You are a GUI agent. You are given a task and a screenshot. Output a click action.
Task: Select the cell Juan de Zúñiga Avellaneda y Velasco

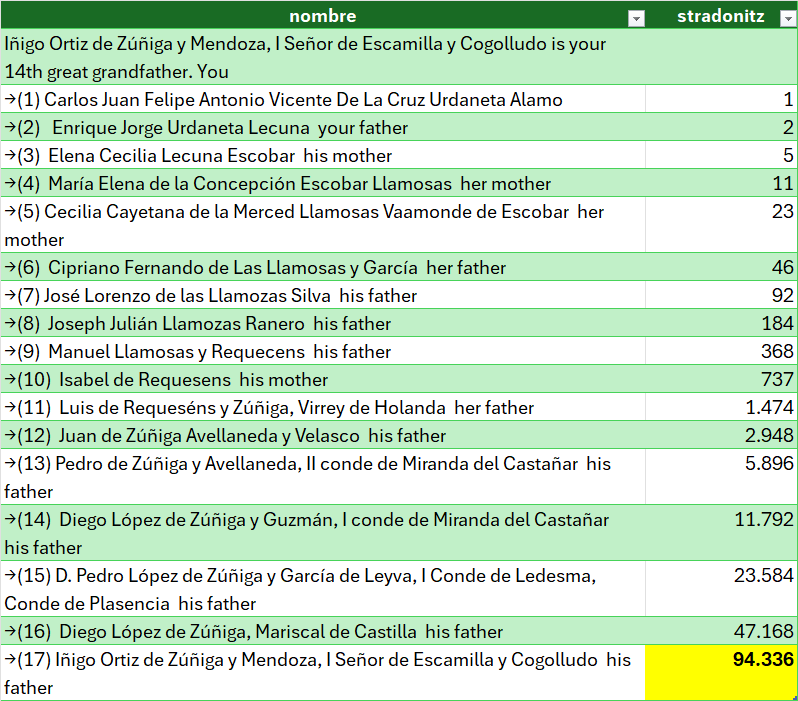pyautogui.click(x=323, y=435)
